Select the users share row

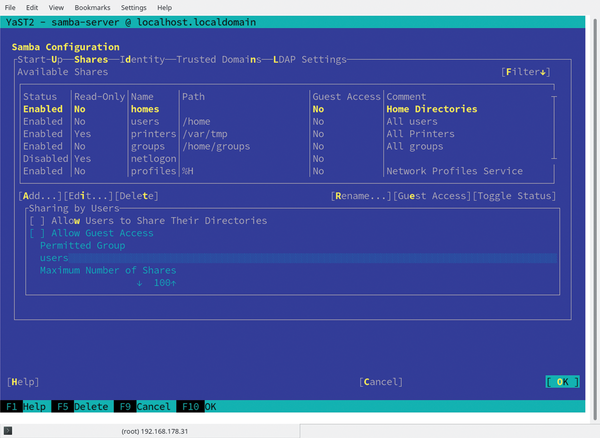tap(287, 122)
